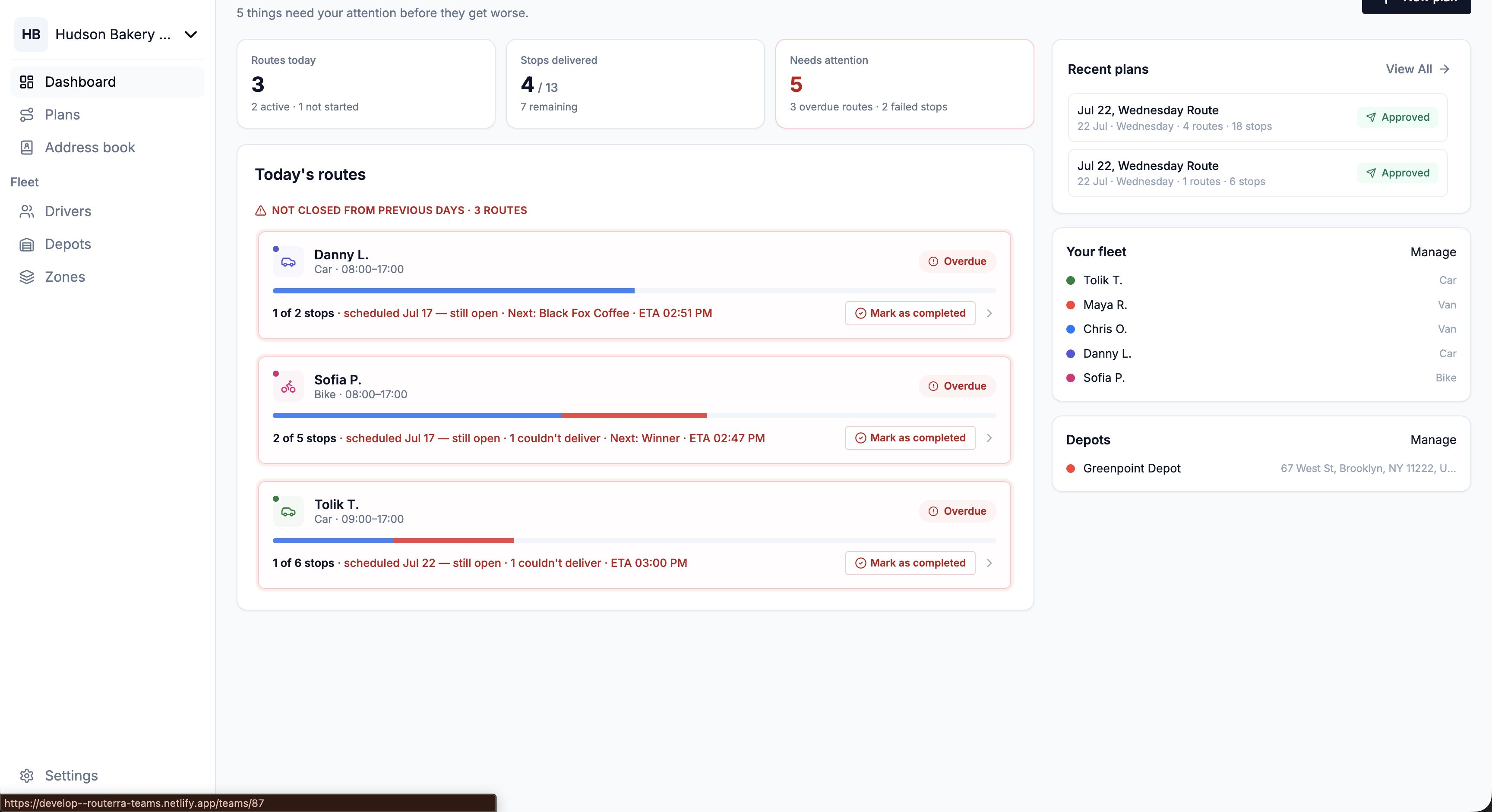Expand Sofia P.'s route details chevron
This screenshot has height=812, width=1492.
(x=989, y=438)
